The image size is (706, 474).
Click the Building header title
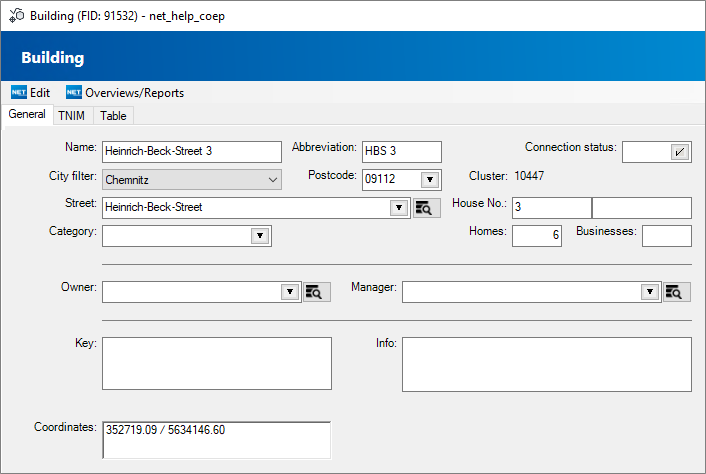53,58
